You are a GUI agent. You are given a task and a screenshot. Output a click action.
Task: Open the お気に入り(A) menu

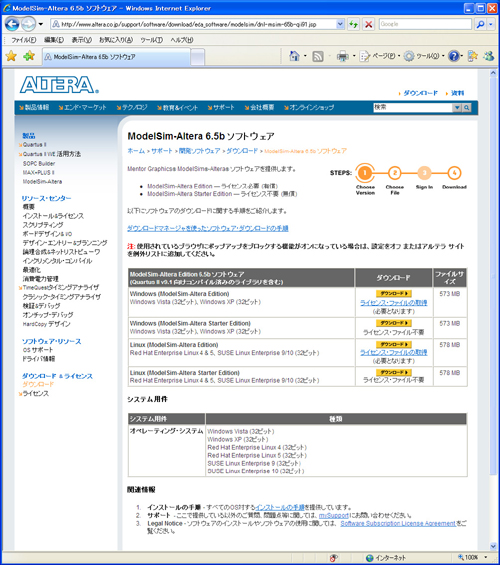tap(116, 40)
